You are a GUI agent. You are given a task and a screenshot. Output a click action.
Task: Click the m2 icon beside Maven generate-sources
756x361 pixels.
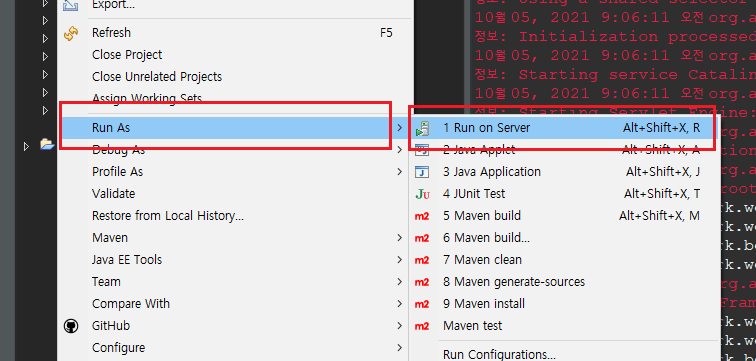point(422,282)
